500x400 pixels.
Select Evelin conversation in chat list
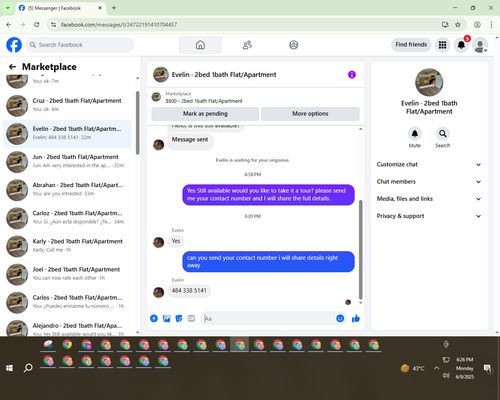(68, 134)
